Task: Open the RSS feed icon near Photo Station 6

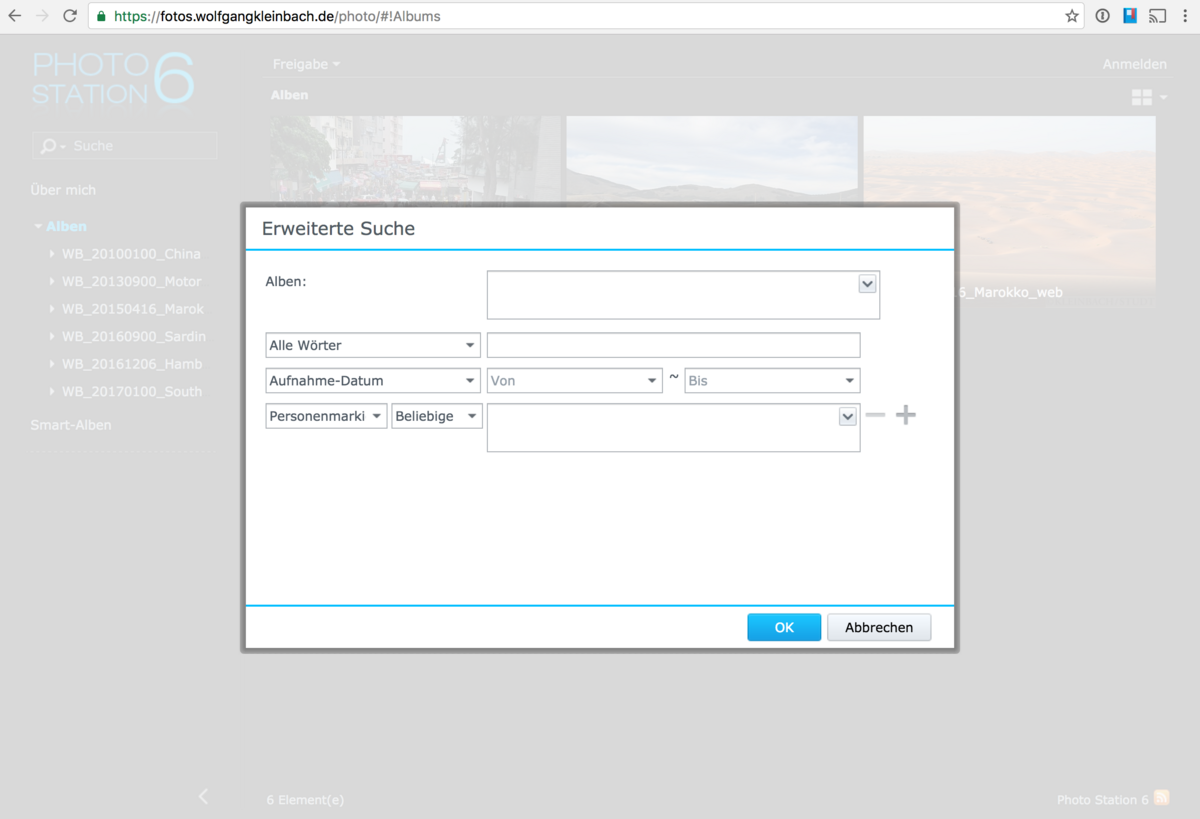Action: (x=1161, y=798)
